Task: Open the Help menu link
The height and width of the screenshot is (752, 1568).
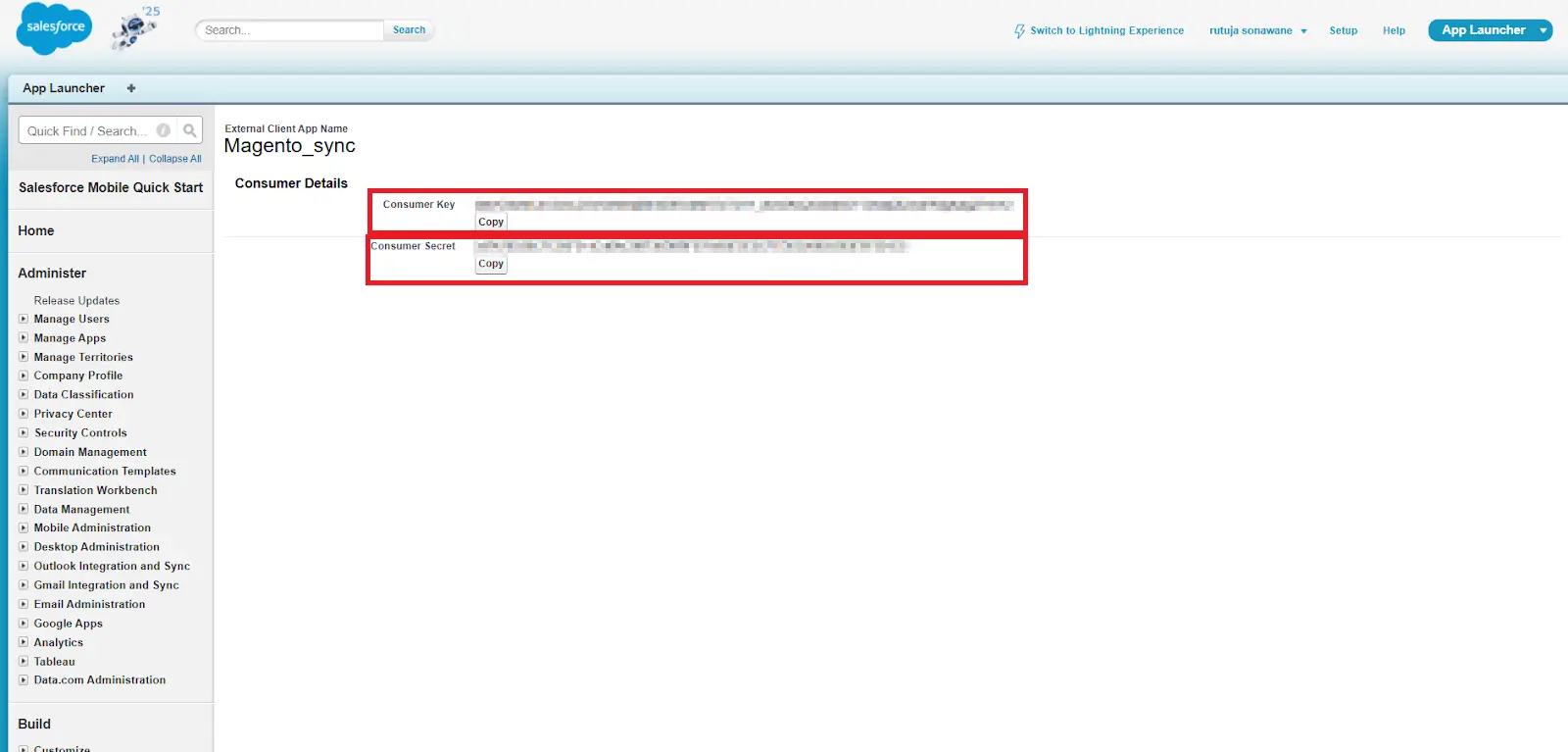Action: click(1394, 30)
